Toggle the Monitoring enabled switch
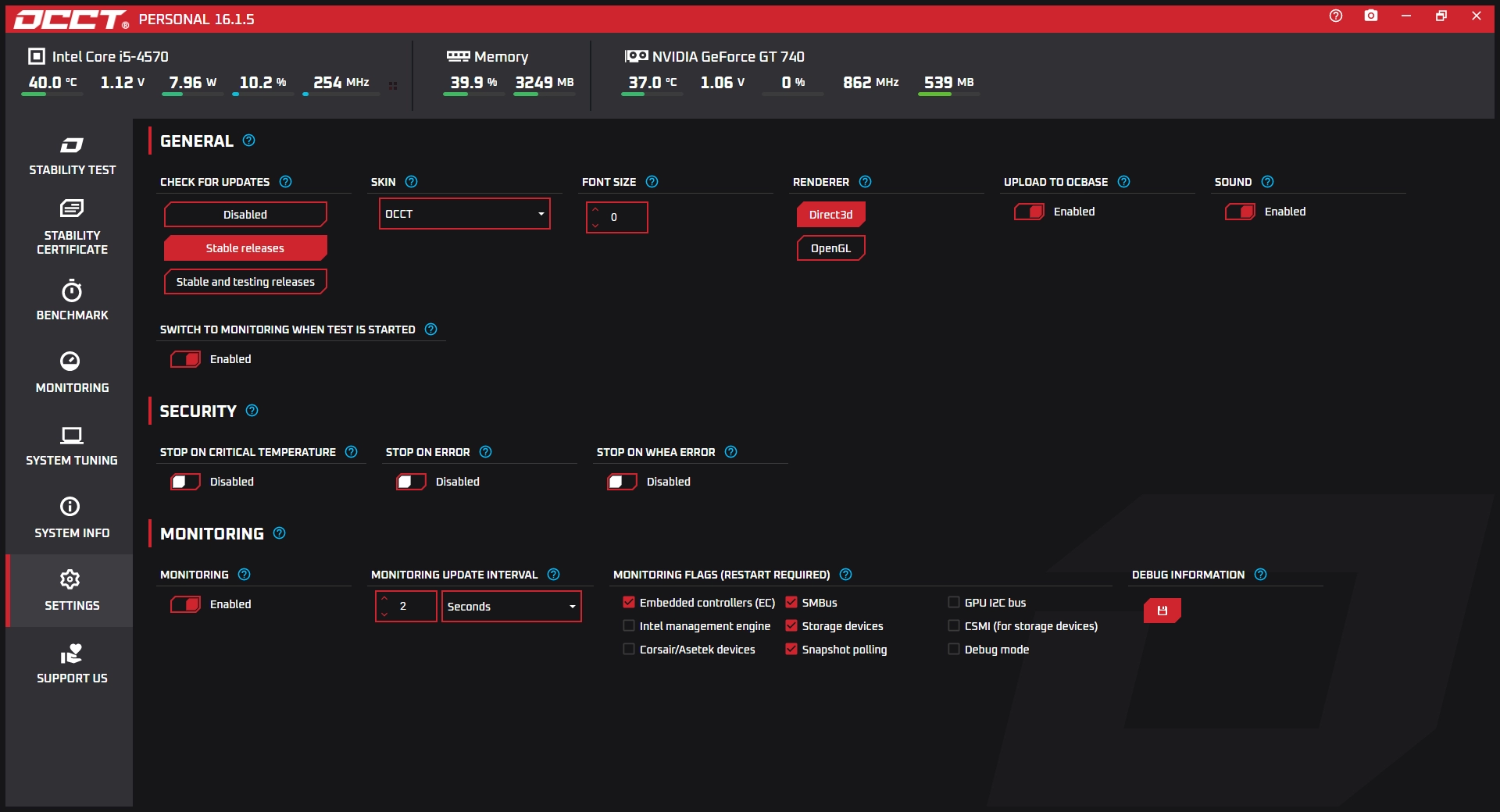 point(185,604)
